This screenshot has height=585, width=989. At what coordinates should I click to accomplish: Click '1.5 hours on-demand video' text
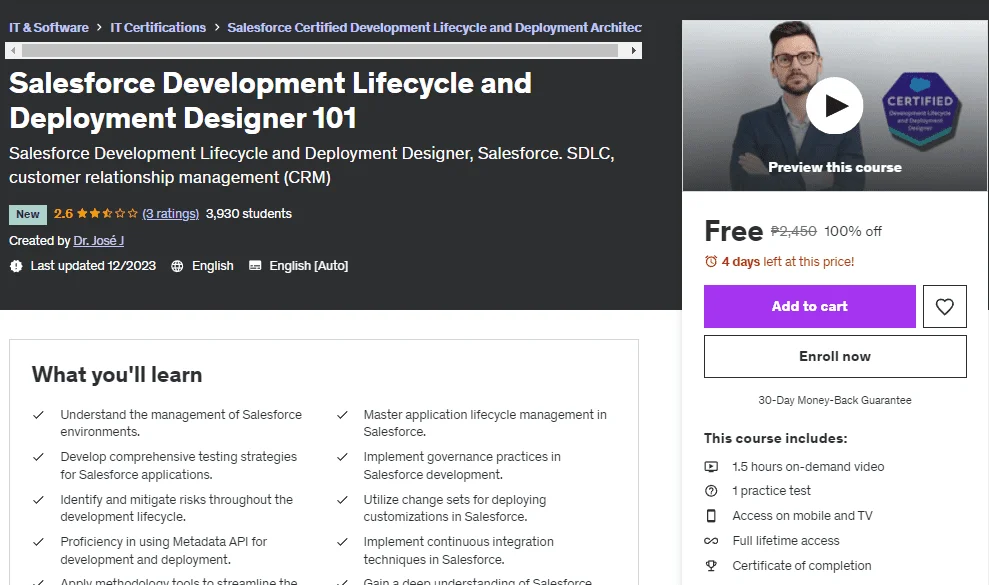[x=808, y=467]
